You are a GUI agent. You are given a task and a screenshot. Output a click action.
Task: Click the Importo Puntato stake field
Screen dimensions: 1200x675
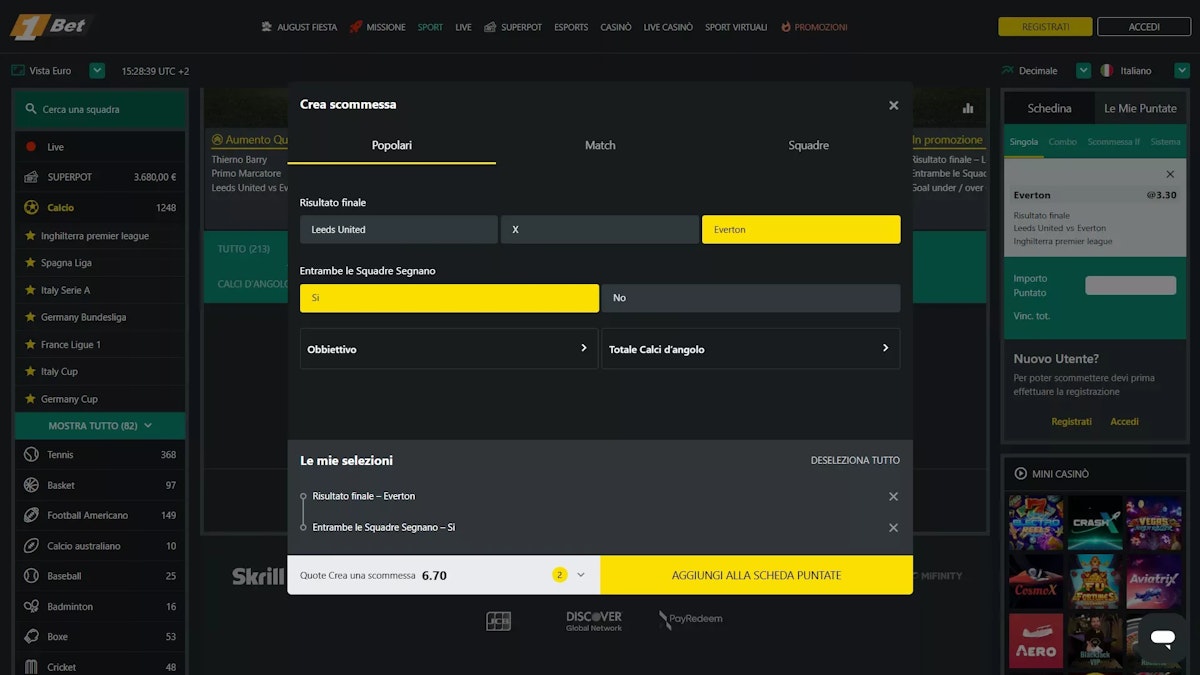click(1131, 286)
